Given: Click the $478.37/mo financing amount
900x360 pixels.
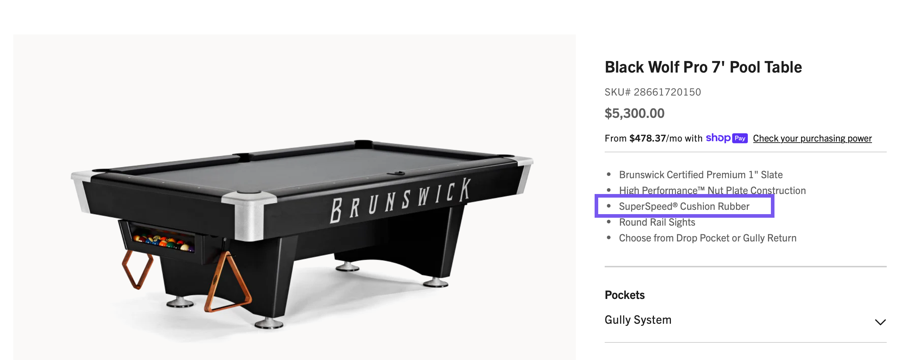Looking at the screenshot, I should [653, 138].
